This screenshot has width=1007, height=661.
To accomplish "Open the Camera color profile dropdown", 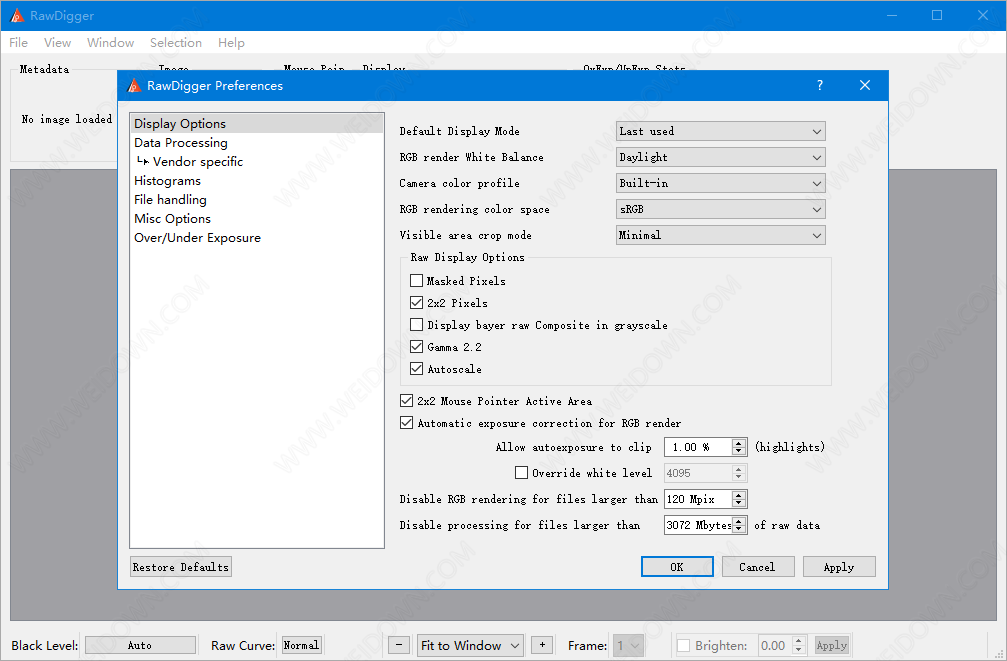I will tap(721, 183).
